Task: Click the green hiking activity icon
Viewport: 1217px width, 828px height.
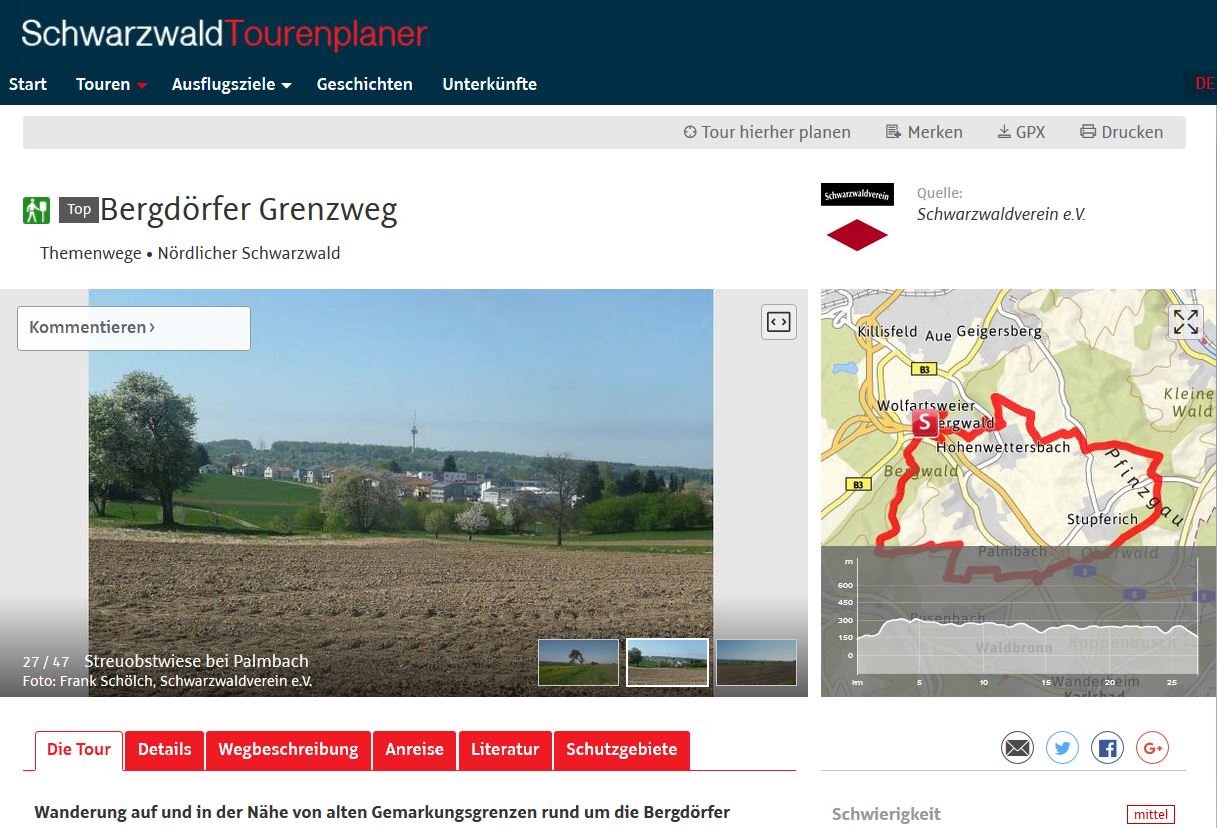Action: point(36,210)
